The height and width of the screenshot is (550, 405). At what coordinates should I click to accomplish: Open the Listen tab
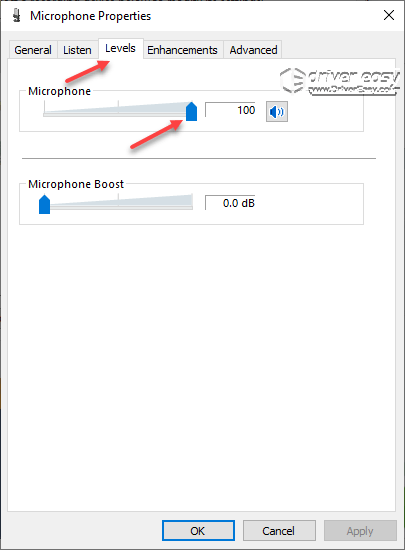click(77, 50)
